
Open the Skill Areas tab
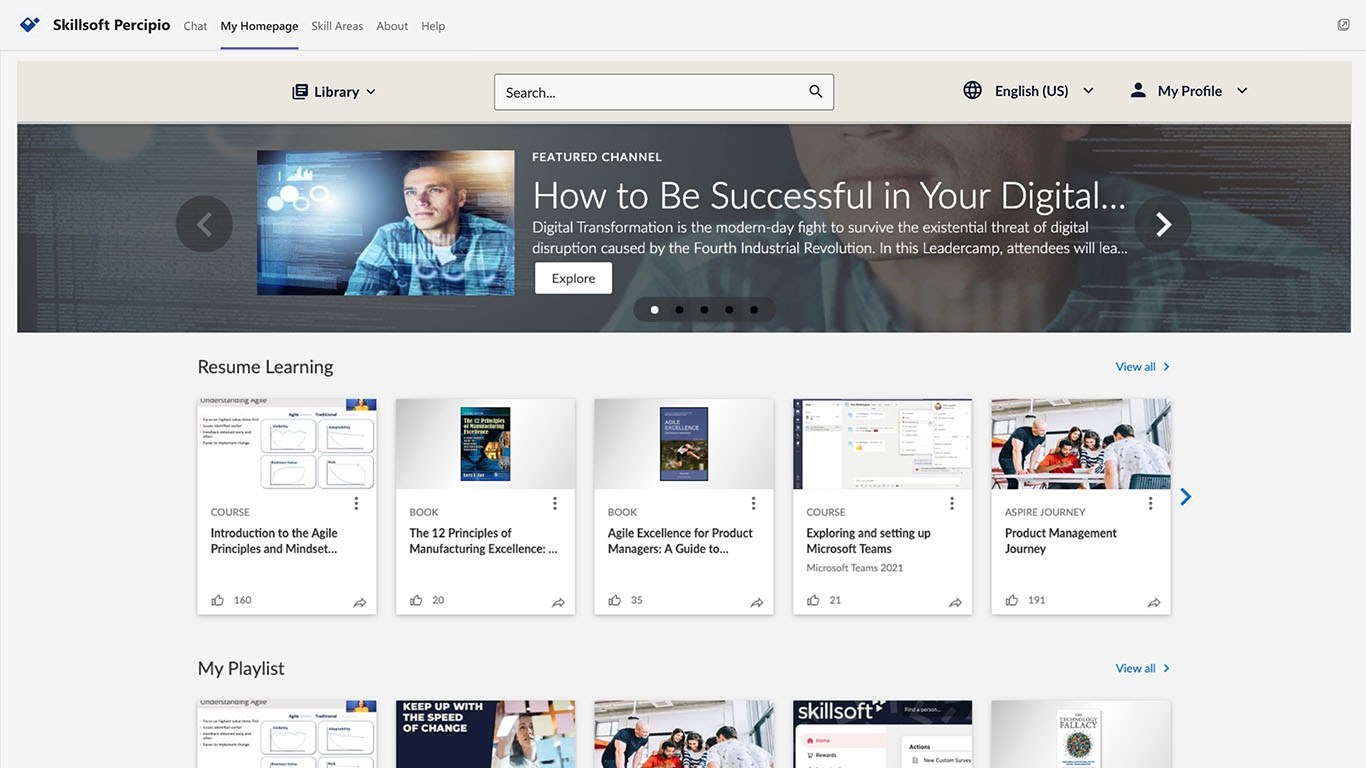[337, 26]
